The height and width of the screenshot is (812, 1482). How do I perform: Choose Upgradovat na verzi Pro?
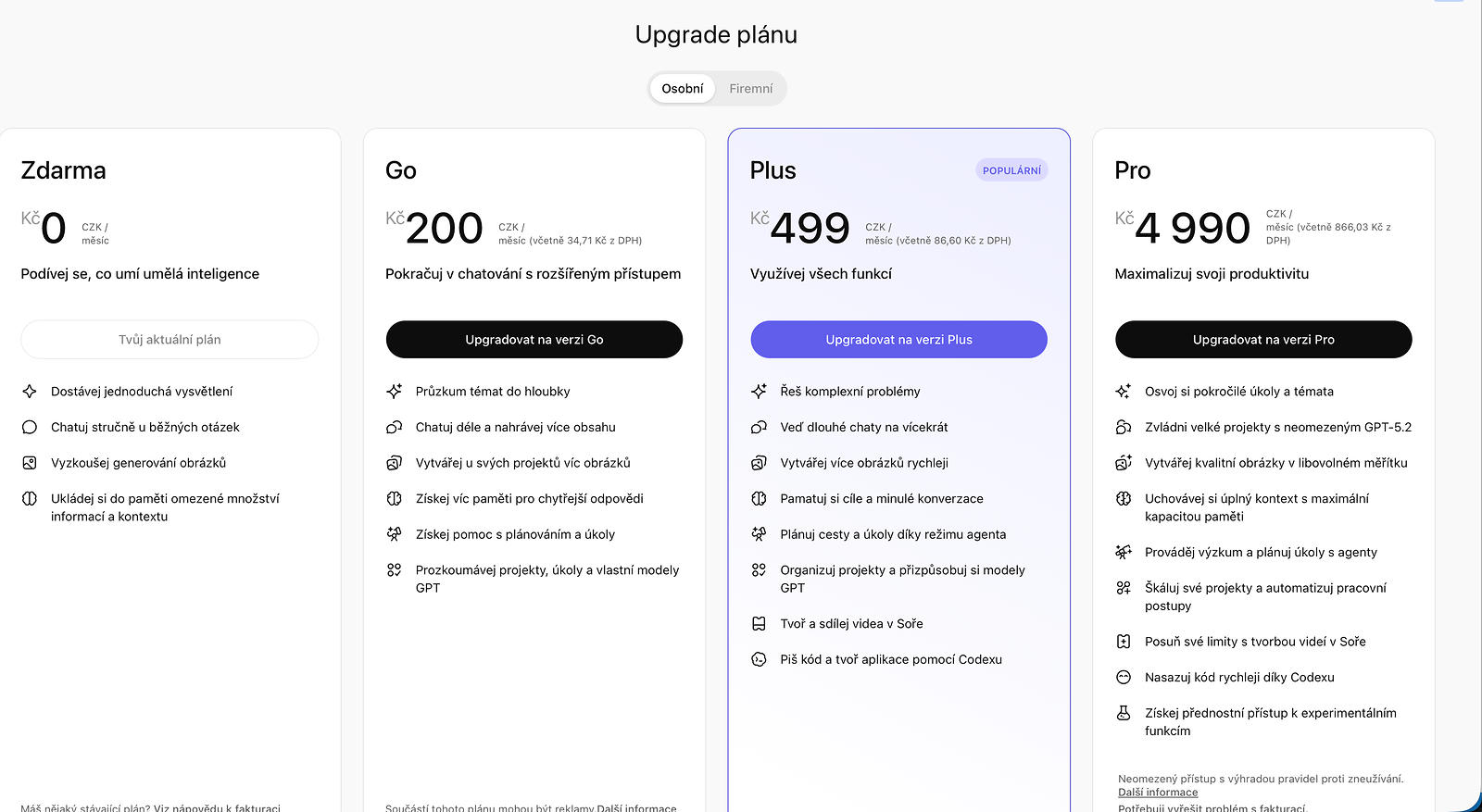pyautogui.click(x=1263, y=340)
